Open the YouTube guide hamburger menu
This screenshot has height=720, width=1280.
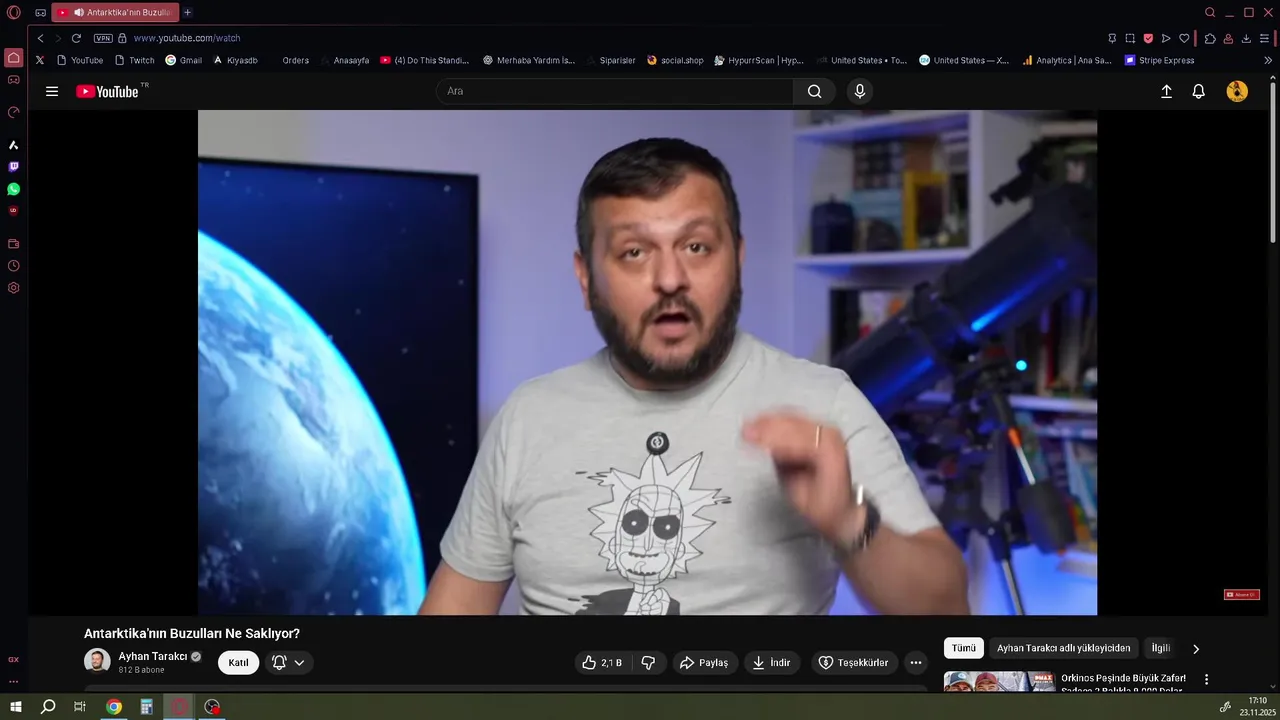tap(52, 91)
